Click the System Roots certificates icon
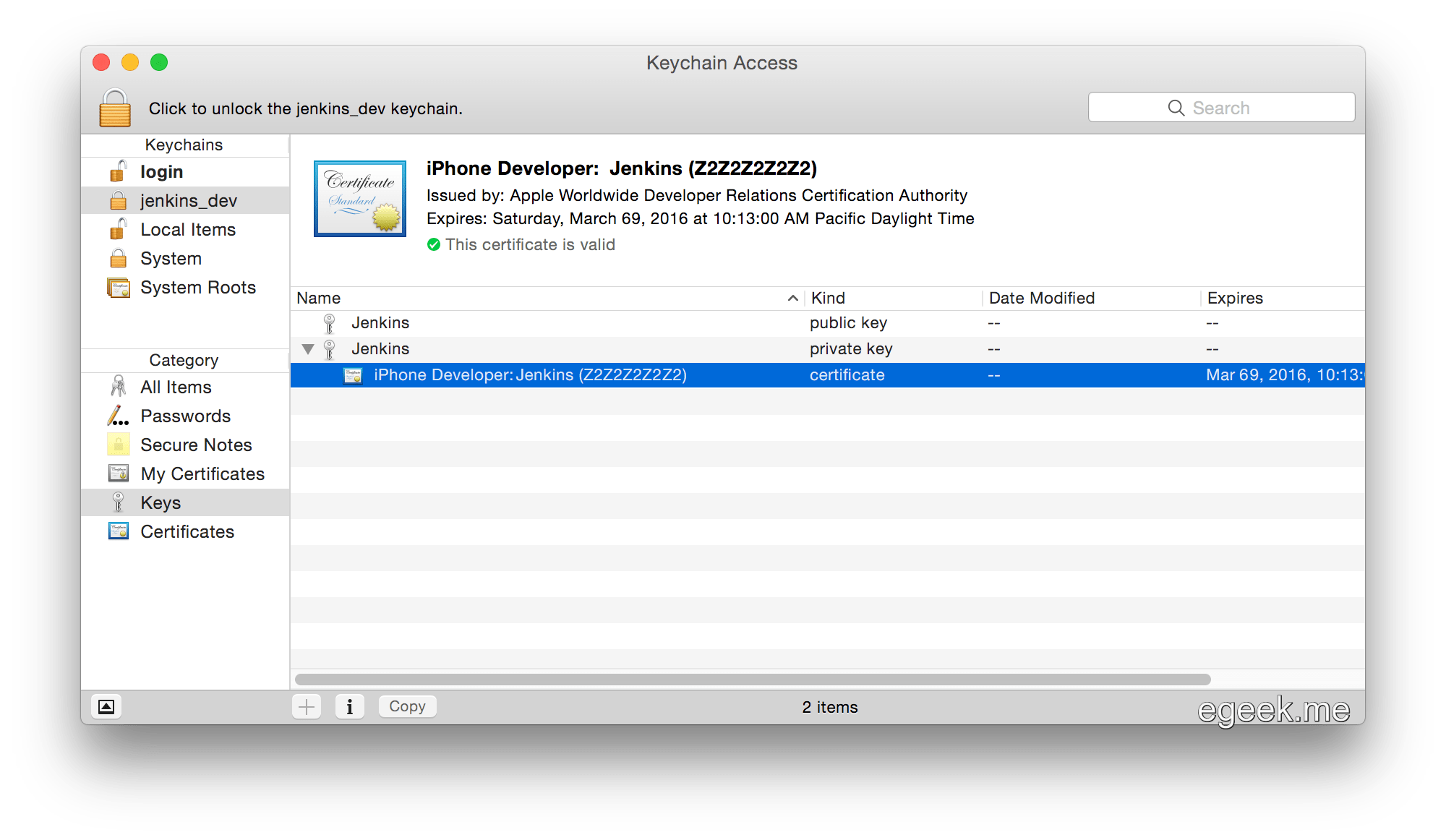This screenshot has width=1446, height=840. coord(118,287)
